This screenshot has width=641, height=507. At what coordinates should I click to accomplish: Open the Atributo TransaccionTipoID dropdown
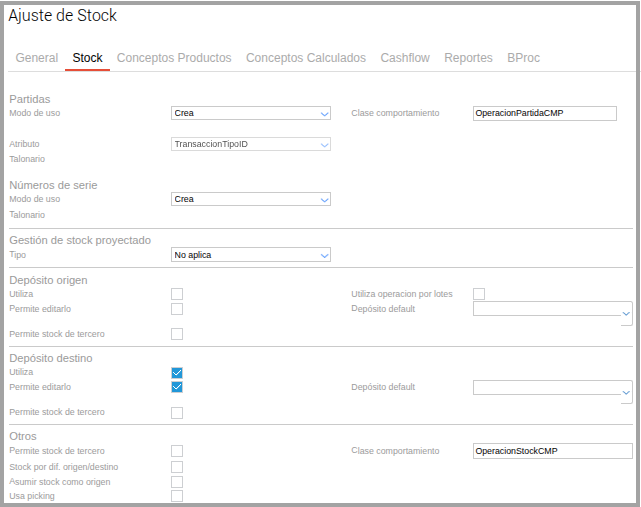tap(251, 144)
